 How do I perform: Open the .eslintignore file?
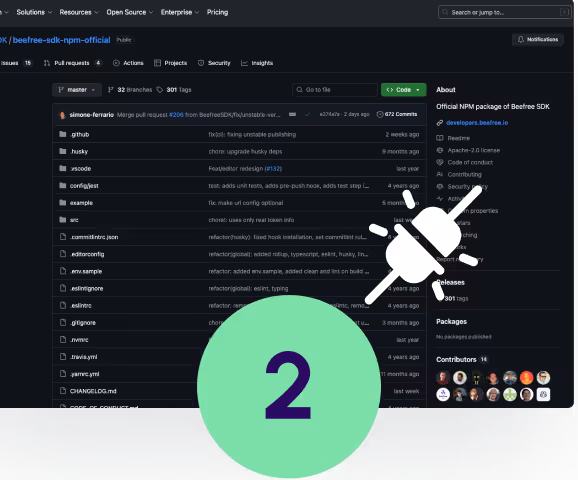(x=87, y=288)
